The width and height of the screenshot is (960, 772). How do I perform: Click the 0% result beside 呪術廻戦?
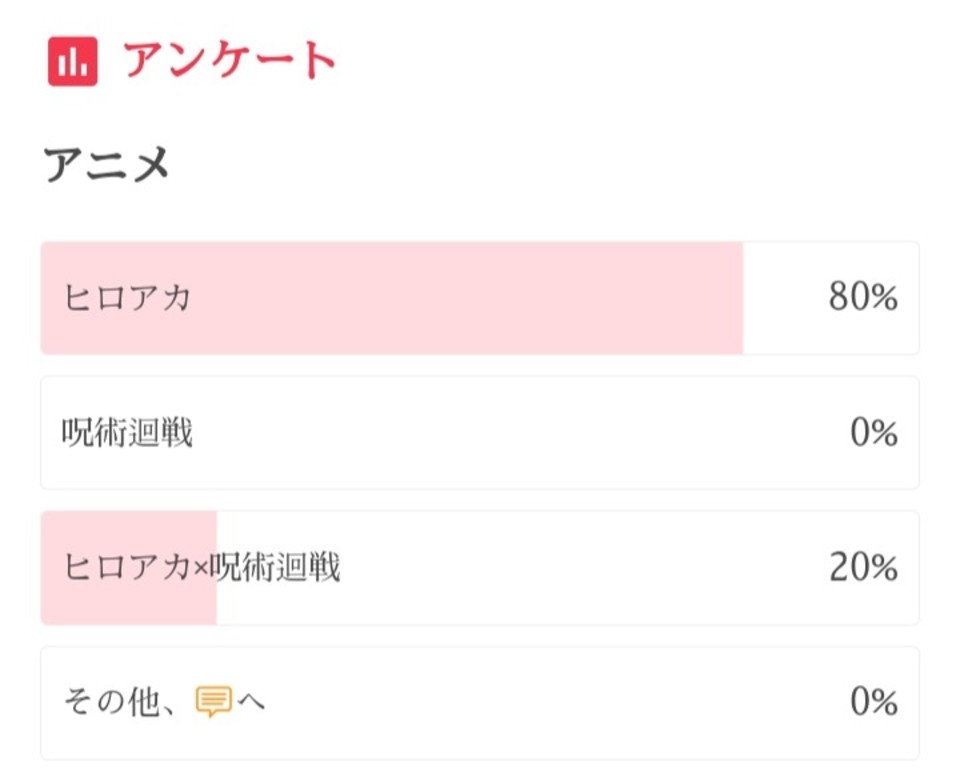pyautogui.click(x=874, y=432)
